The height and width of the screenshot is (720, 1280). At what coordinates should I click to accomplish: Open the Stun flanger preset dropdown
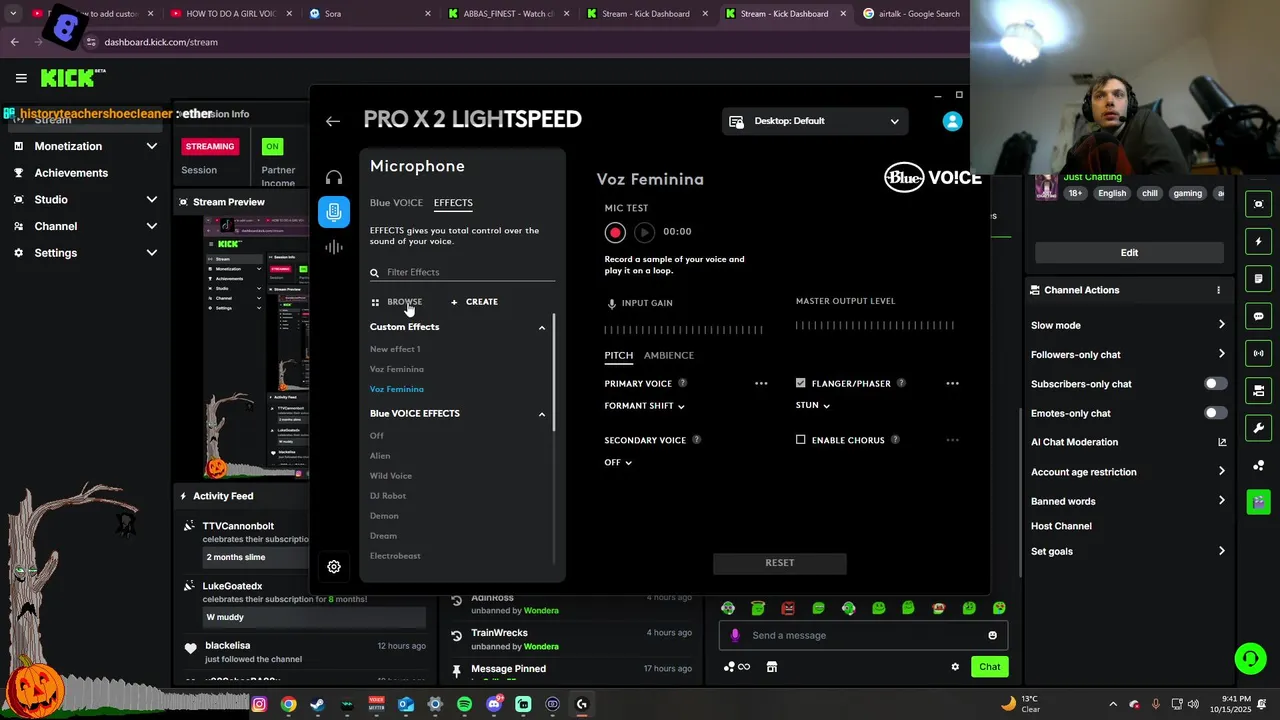[x=813, y=405]
